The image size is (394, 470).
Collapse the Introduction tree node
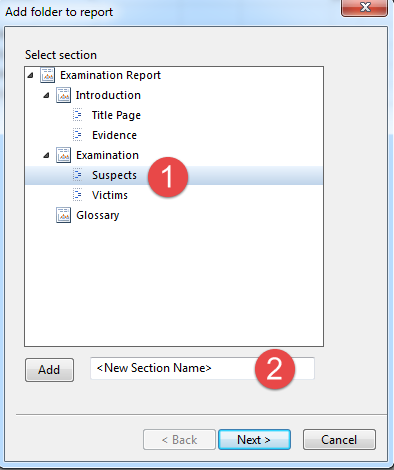[x=46, y=95]
